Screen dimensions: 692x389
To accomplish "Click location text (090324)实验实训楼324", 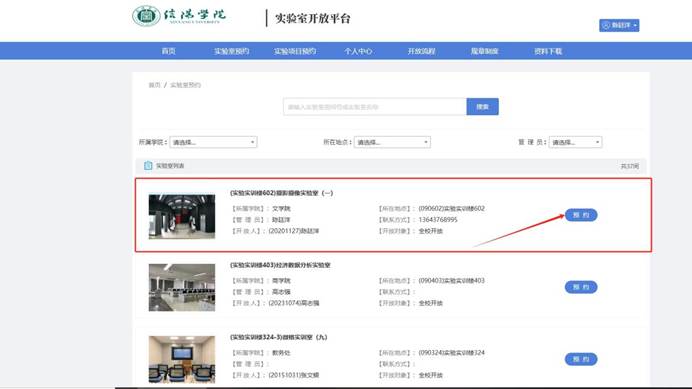I will [x=451, y=352].
